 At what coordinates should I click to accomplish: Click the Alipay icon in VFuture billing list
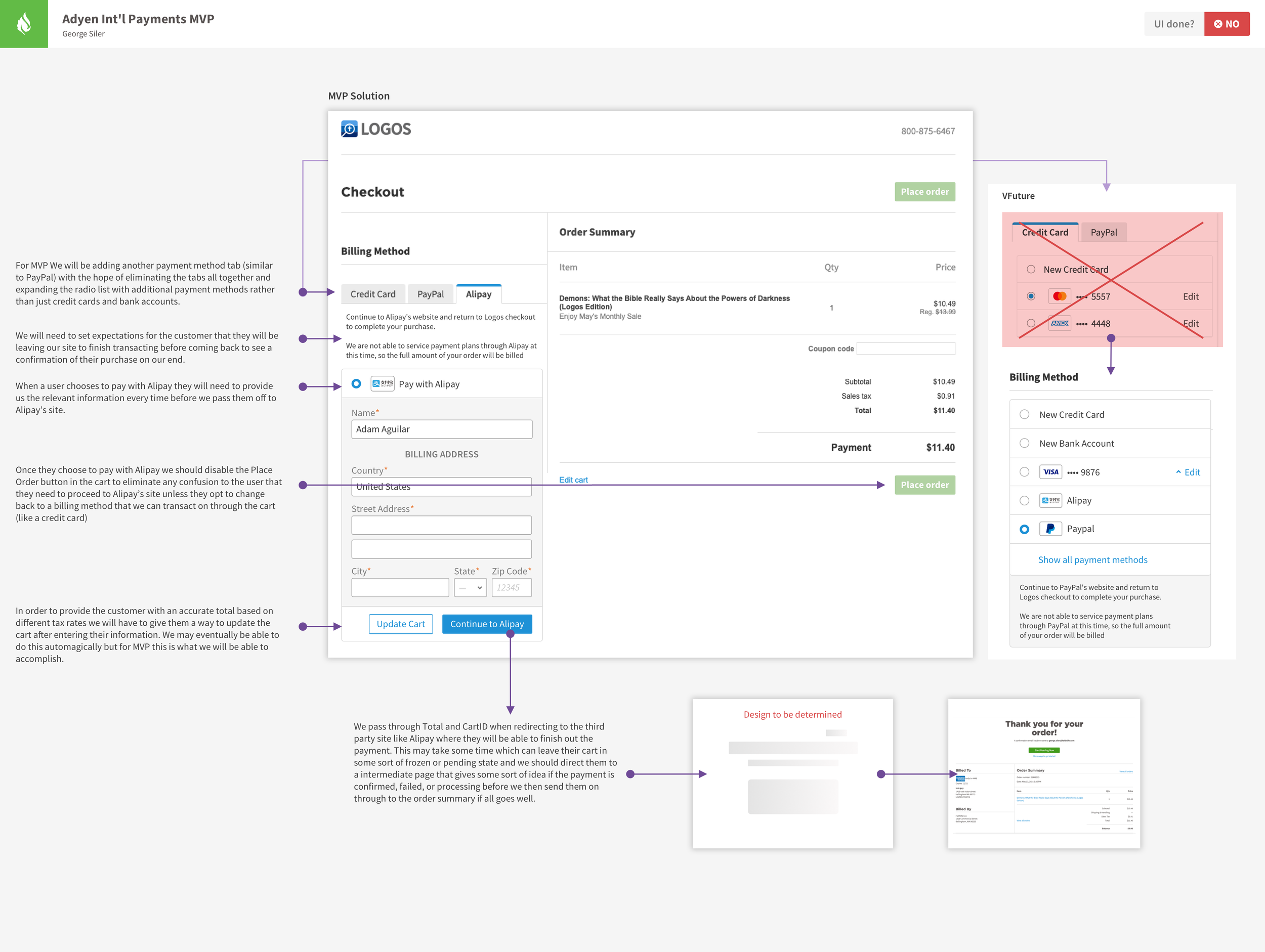coord(1050,500)
